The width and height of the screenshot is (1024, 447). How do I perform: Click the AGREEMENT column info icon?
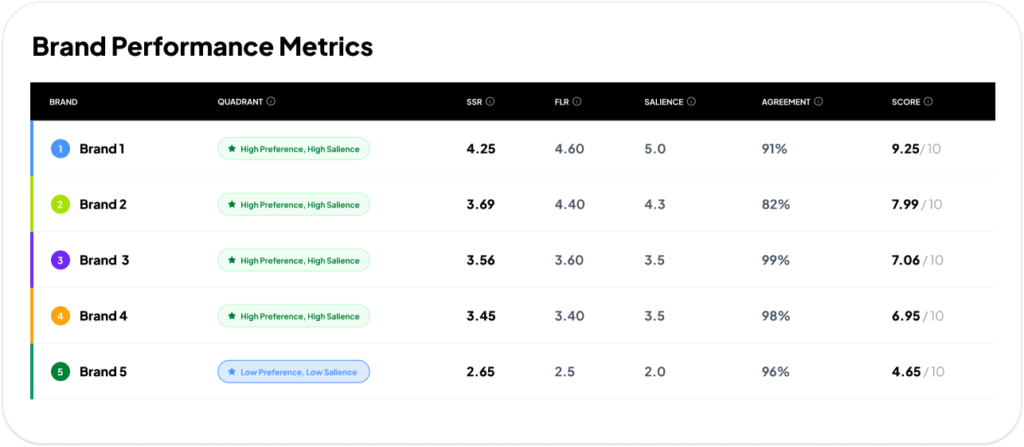[818, 102]
